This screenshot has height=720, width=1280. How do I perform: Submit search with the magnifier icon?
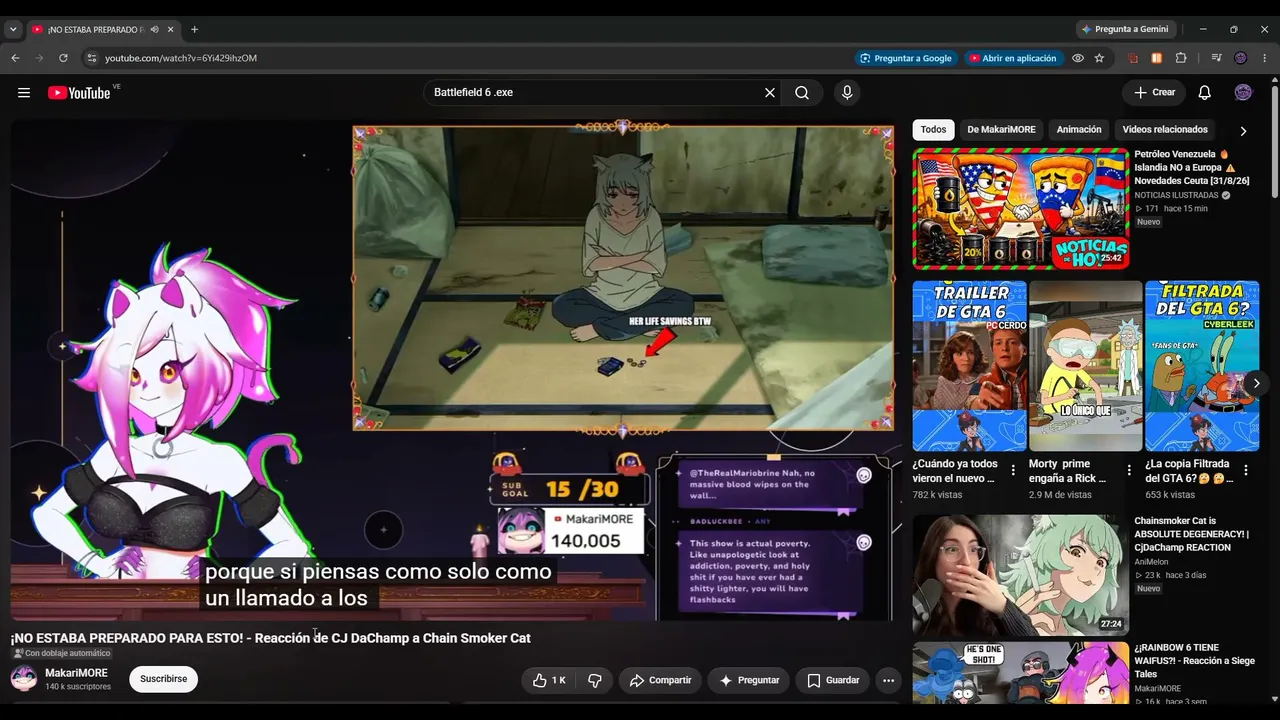click(x=802, y=93)
